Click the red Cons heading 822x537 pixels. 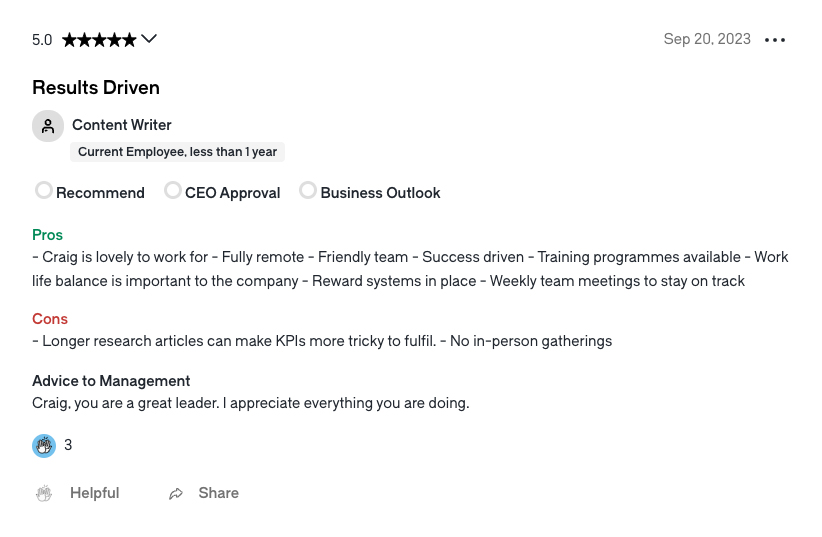[50, 319]
